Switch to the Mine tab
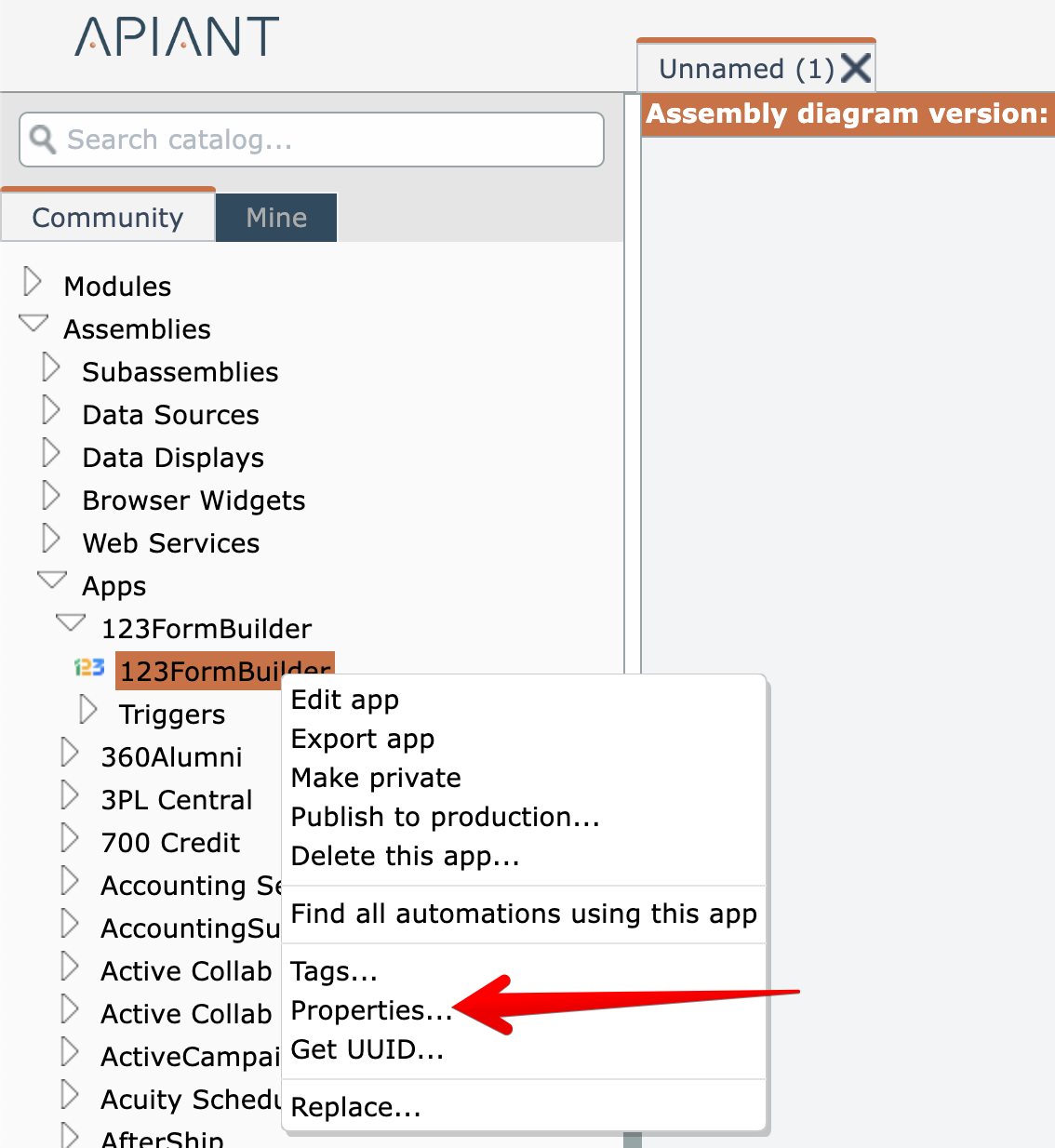The width and height of the screenshot is (1055, 1148). [x=276, y=218]
